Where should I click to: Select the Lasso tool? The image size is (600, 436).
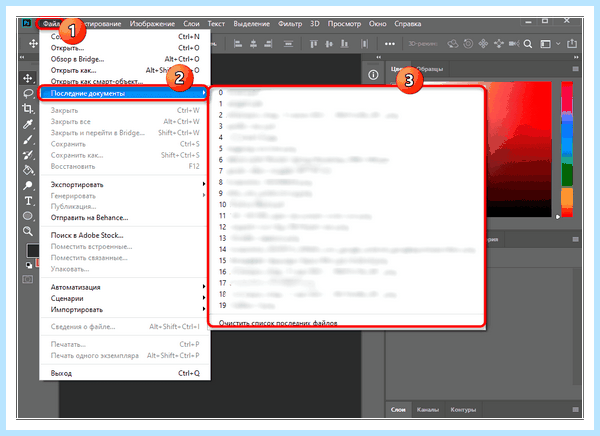click(28, 93)
